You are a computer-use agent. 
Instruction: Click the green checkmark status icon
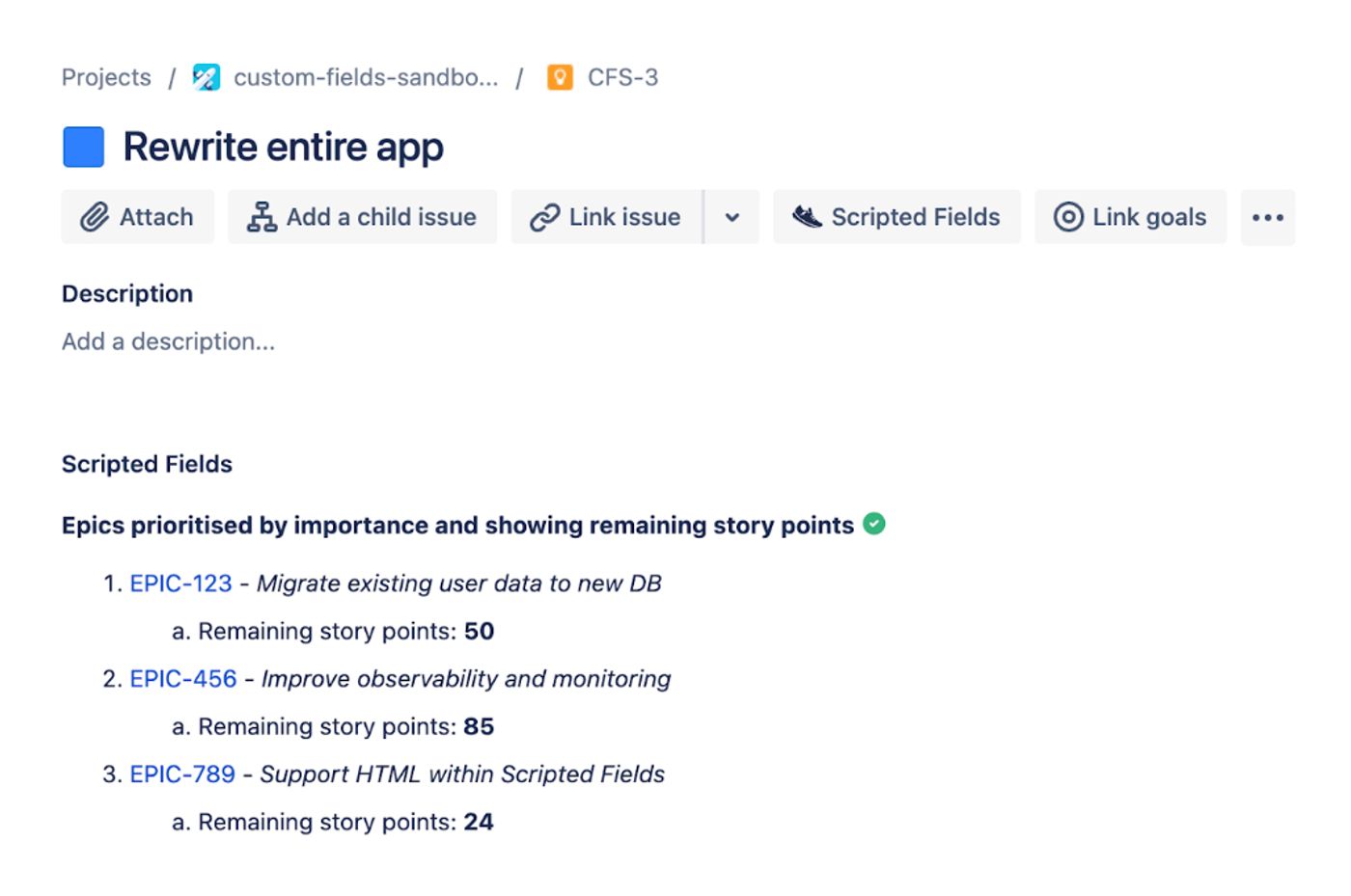[874, 524]
